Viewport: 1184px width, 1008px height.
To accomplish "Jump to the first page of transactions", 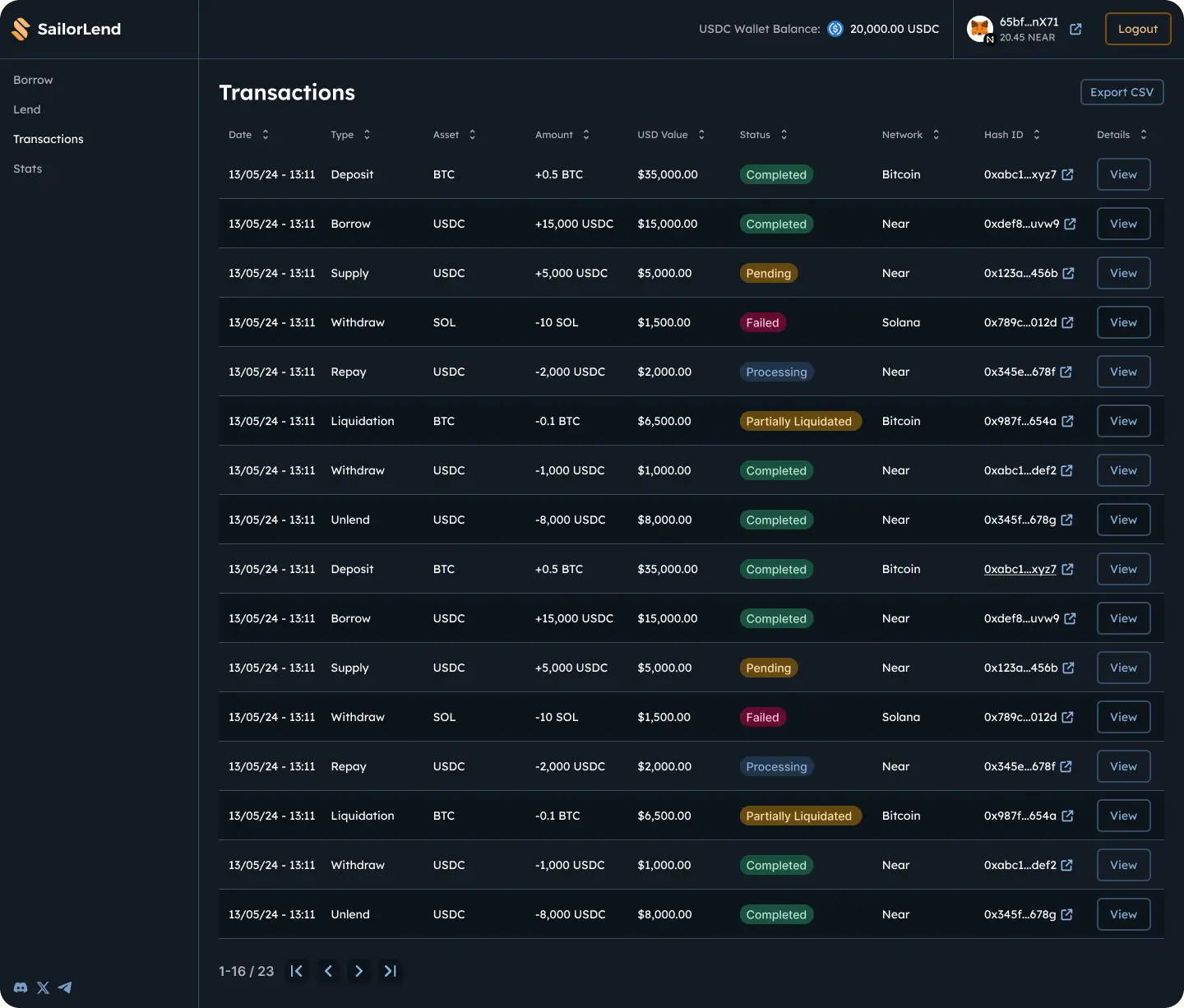I will [297, 971].
